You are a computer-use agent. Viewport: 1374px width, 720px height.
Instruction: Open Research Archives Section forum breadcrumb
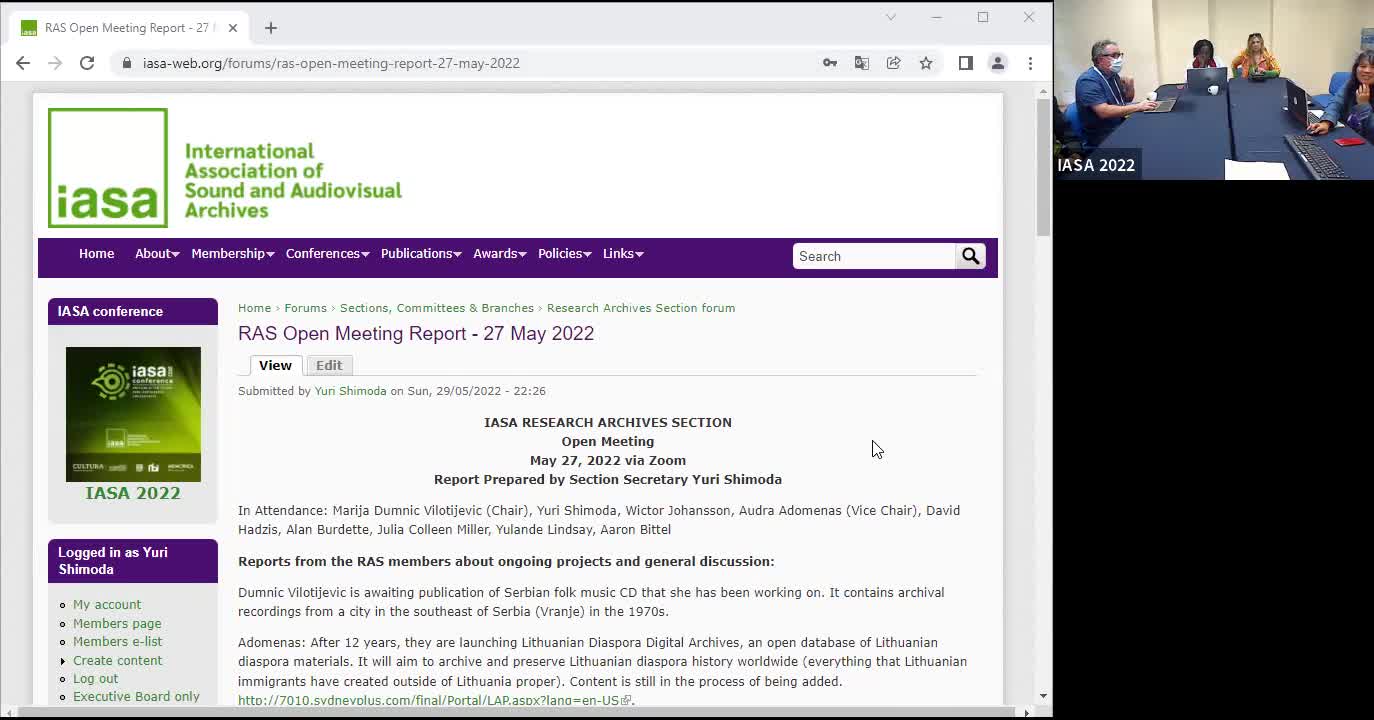(x=641, y=308)
